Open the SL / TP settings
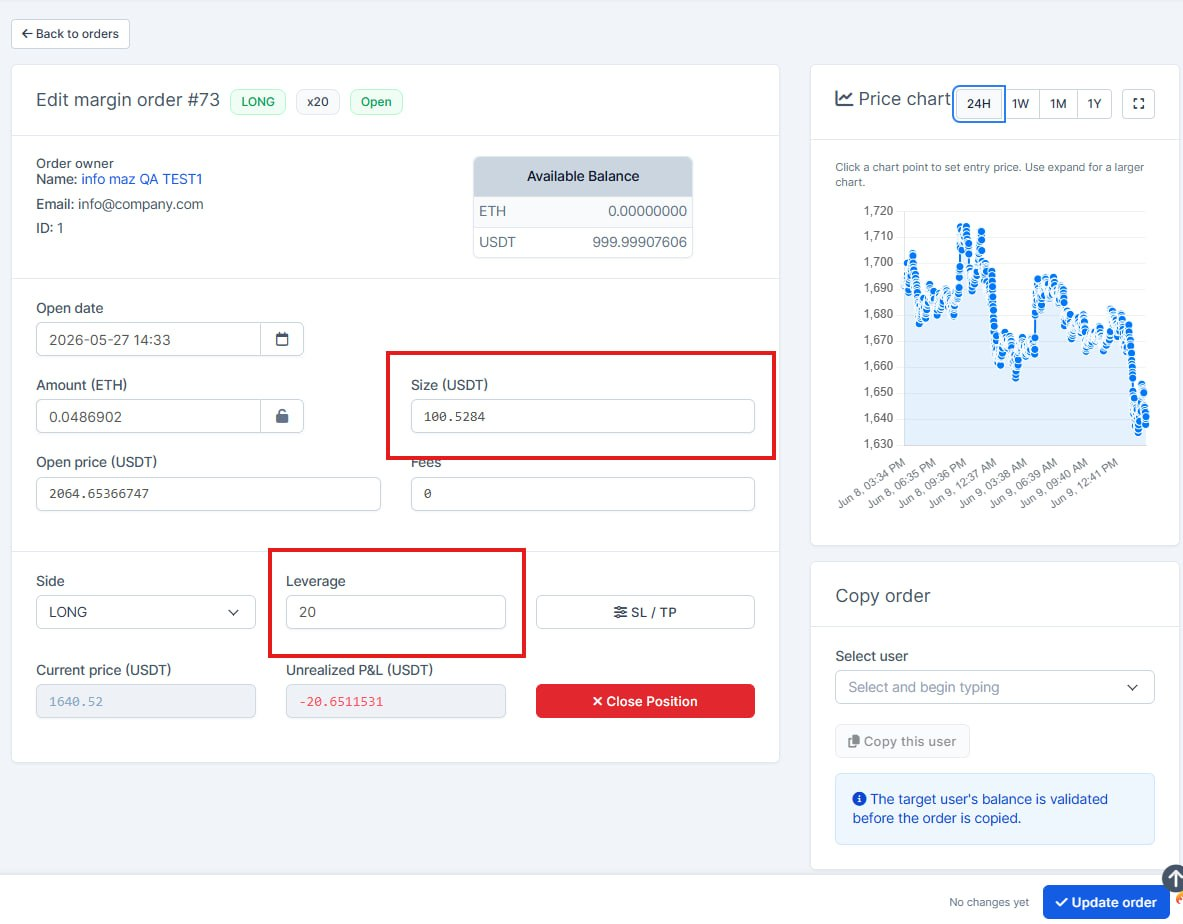This screenshot has height=924, width=1183. point(645,612)
